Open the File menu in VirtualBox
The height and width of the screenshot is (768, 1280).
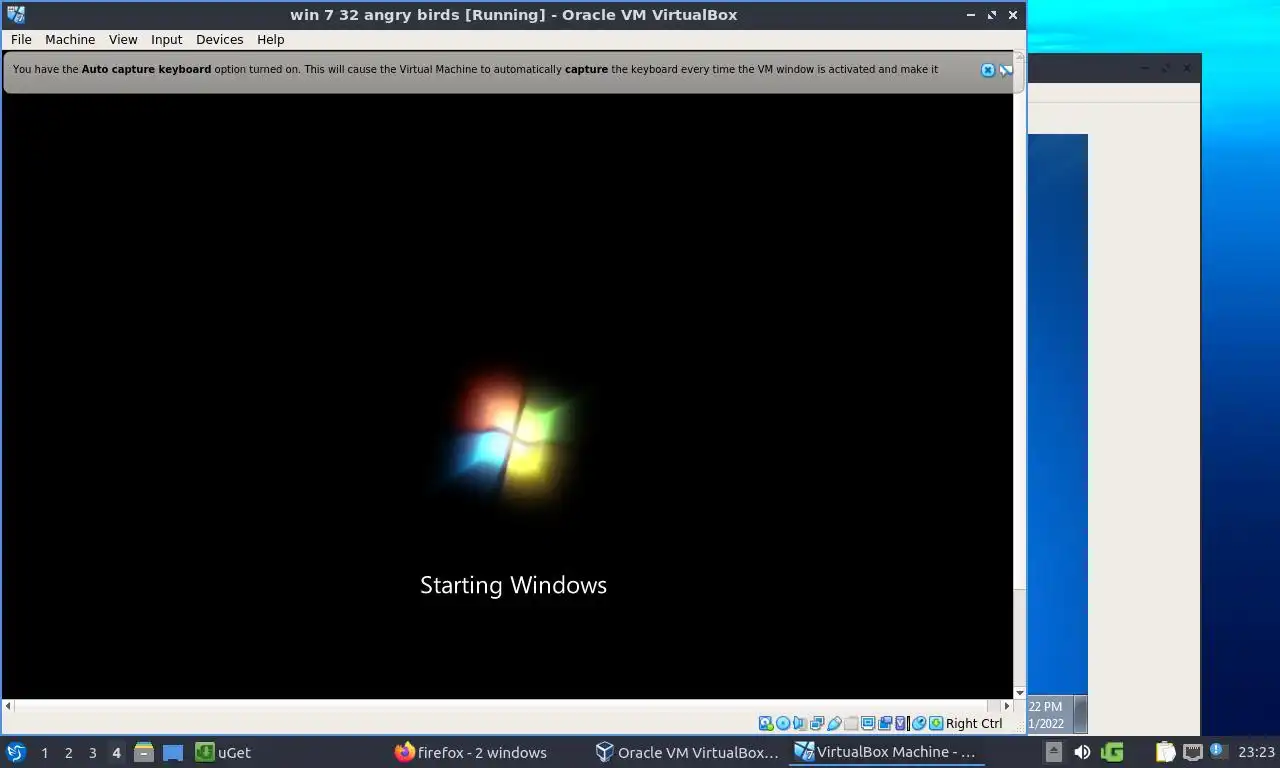point(21,40)
